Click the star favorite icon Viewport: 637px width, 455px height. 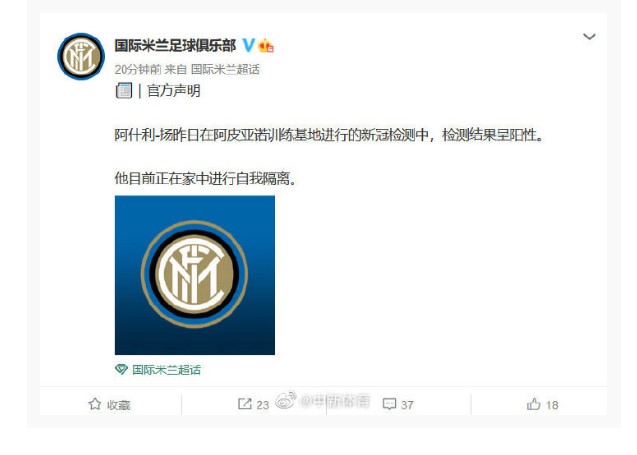(95, 404)
